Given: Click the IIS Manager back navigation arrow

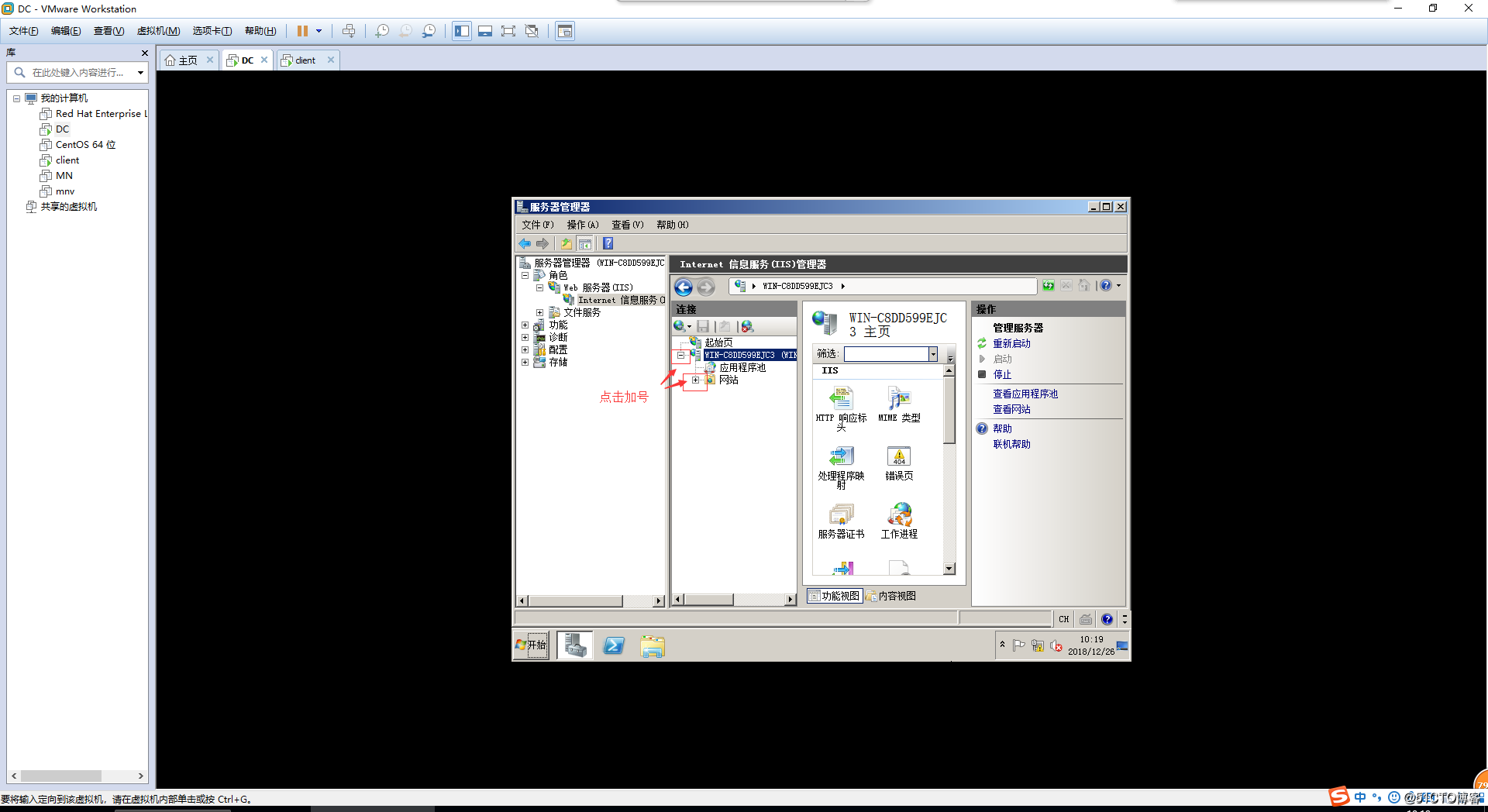Looking at the screenshot, I should click(x=683, y=287).
